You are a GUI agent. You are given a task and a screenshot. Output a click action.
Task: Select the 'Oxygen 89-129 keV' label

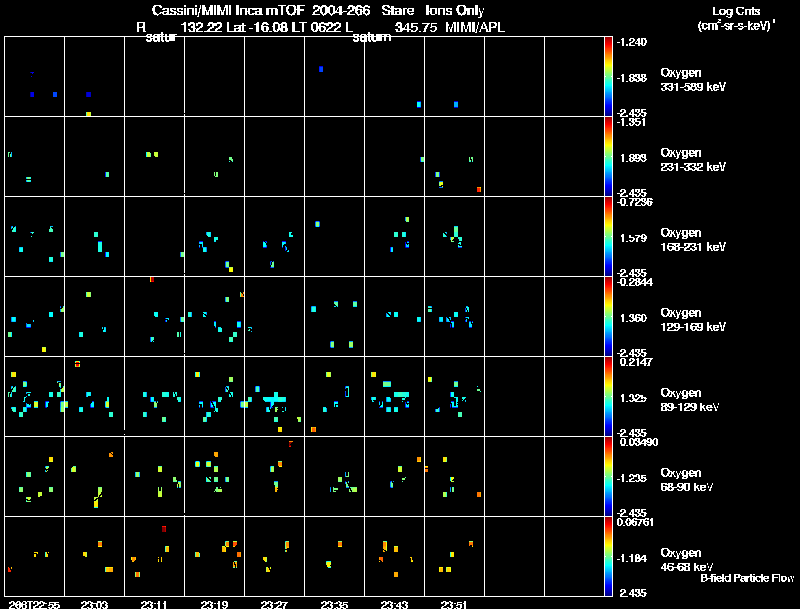pos(690,400)
